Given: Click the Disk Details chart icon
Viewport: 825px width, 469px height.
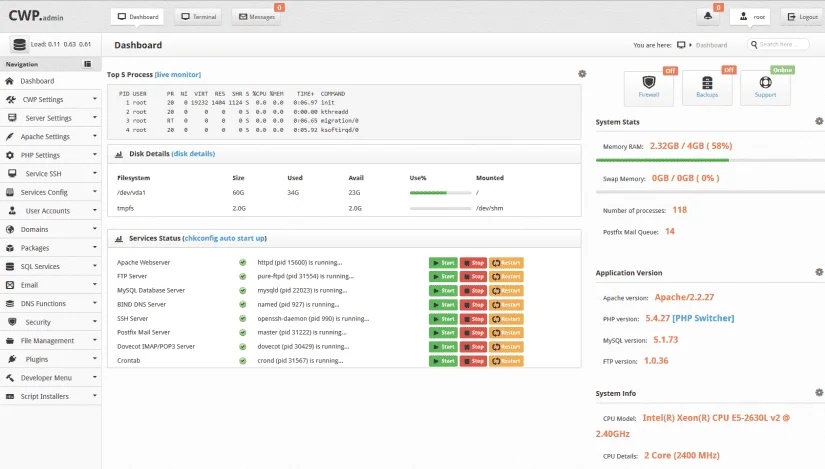Looking at the screenshot, I should [119, 154].
